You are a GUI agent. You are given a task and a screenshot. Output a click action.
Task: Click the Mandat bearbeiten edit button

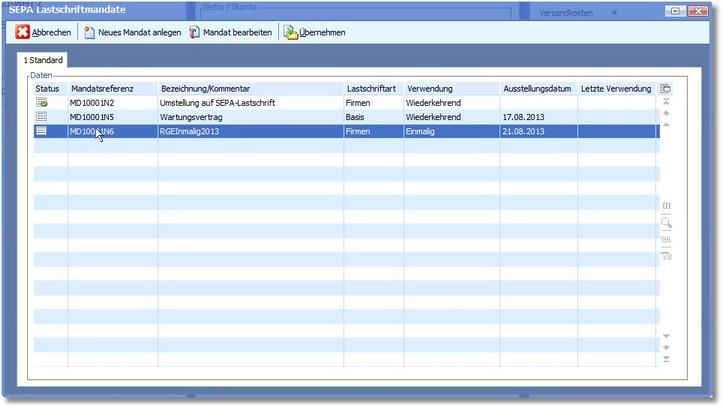click(x=230, y=33)
